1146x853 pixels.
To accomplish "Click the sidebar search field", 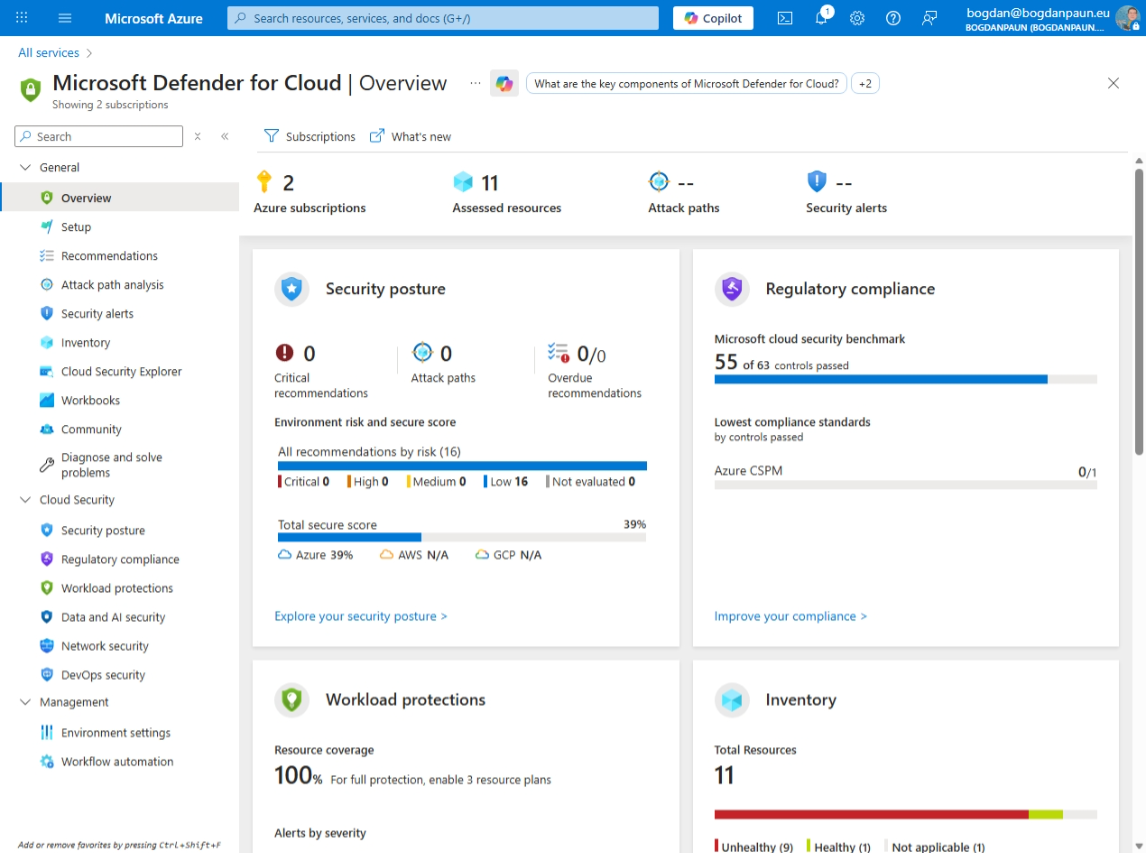I will pyautogui.click(x=97, y=135).
